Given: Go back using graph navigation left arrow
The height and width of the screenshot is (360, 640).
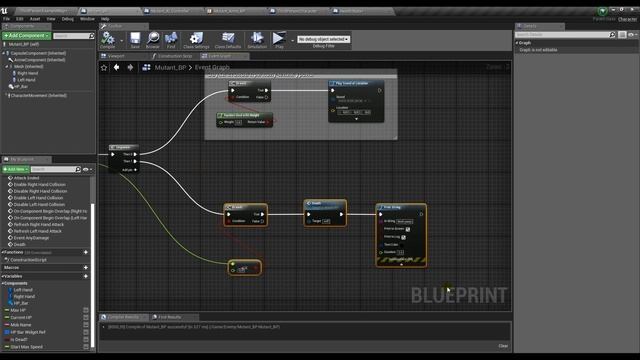Looking at the screenshot, I should coord(117,67).
